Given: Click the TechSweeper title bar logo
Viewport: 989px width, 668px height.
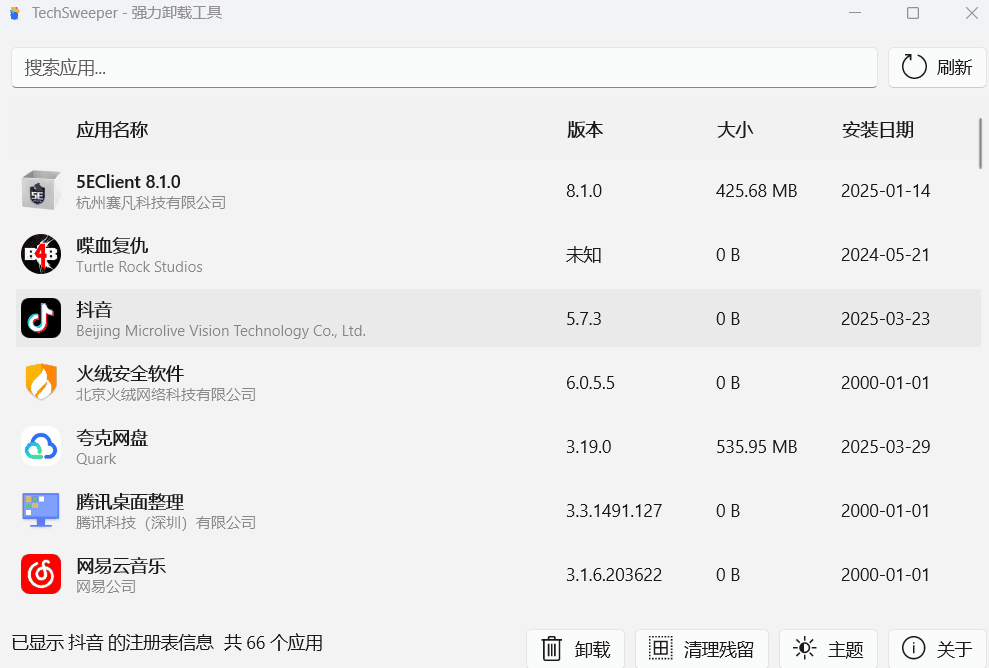Looking at the screenshot, I should click(x=15, y=13).
